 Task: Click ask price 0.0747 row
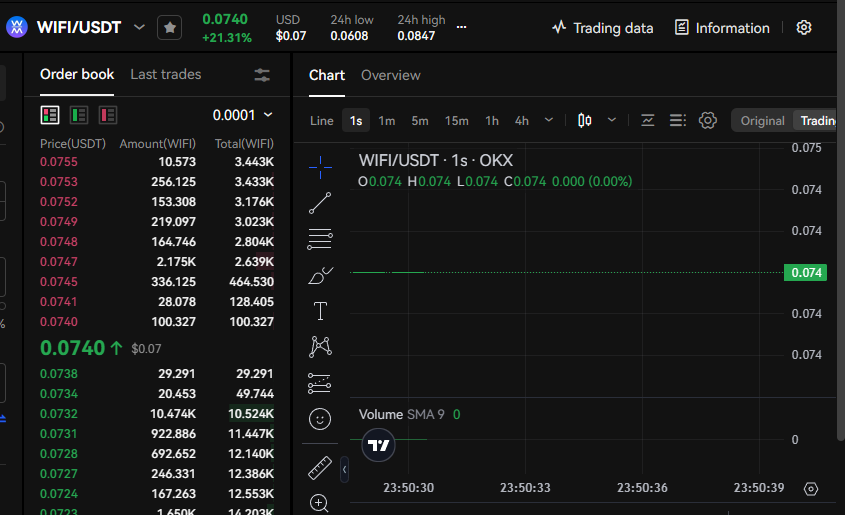coord(157,262)
